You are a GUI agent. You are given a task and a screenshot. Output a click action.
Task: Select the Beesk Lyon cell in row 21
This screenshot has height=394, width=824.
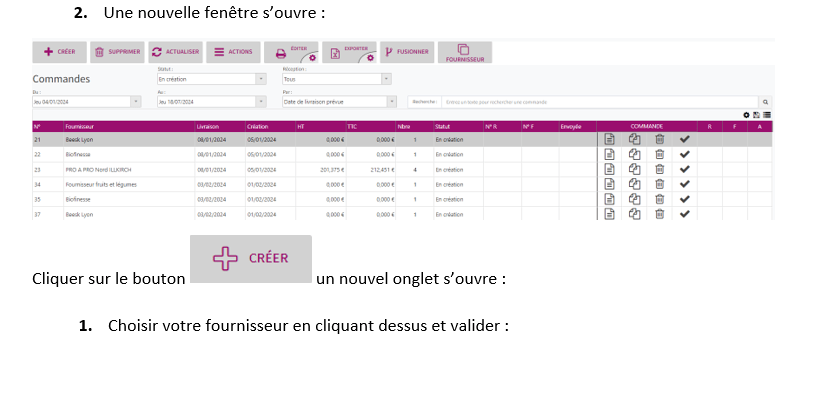click(129, 140)
